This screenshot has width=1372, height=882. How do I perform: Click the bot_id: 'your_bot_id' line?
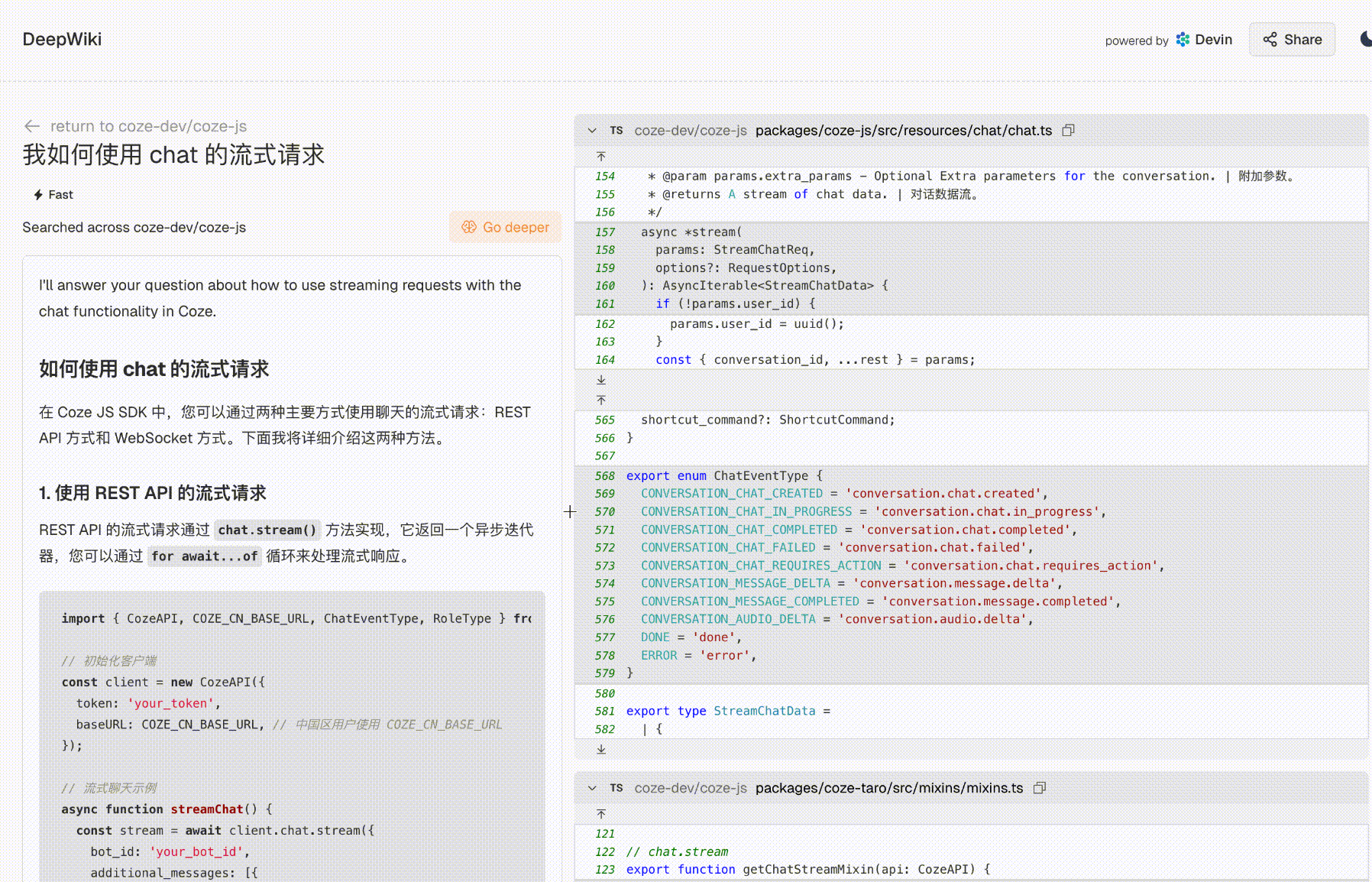[x=170, y=851]
